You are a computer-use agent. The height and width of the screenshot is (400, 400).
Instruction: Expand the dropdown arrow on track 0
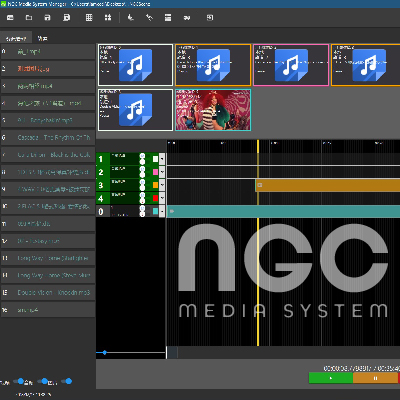point(162,211)
